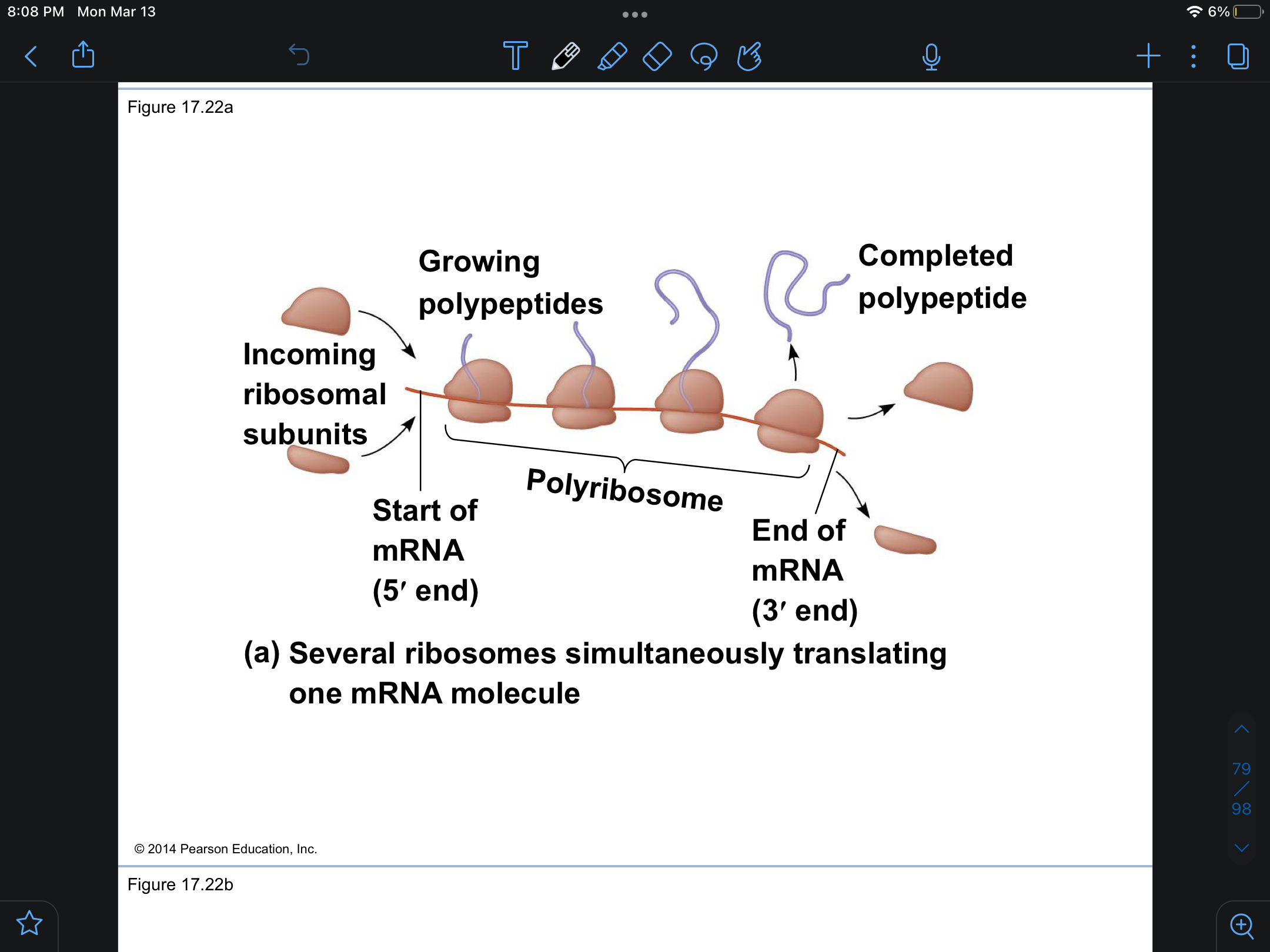
Task: Open the page view / pages panel
Action: 1238,56
